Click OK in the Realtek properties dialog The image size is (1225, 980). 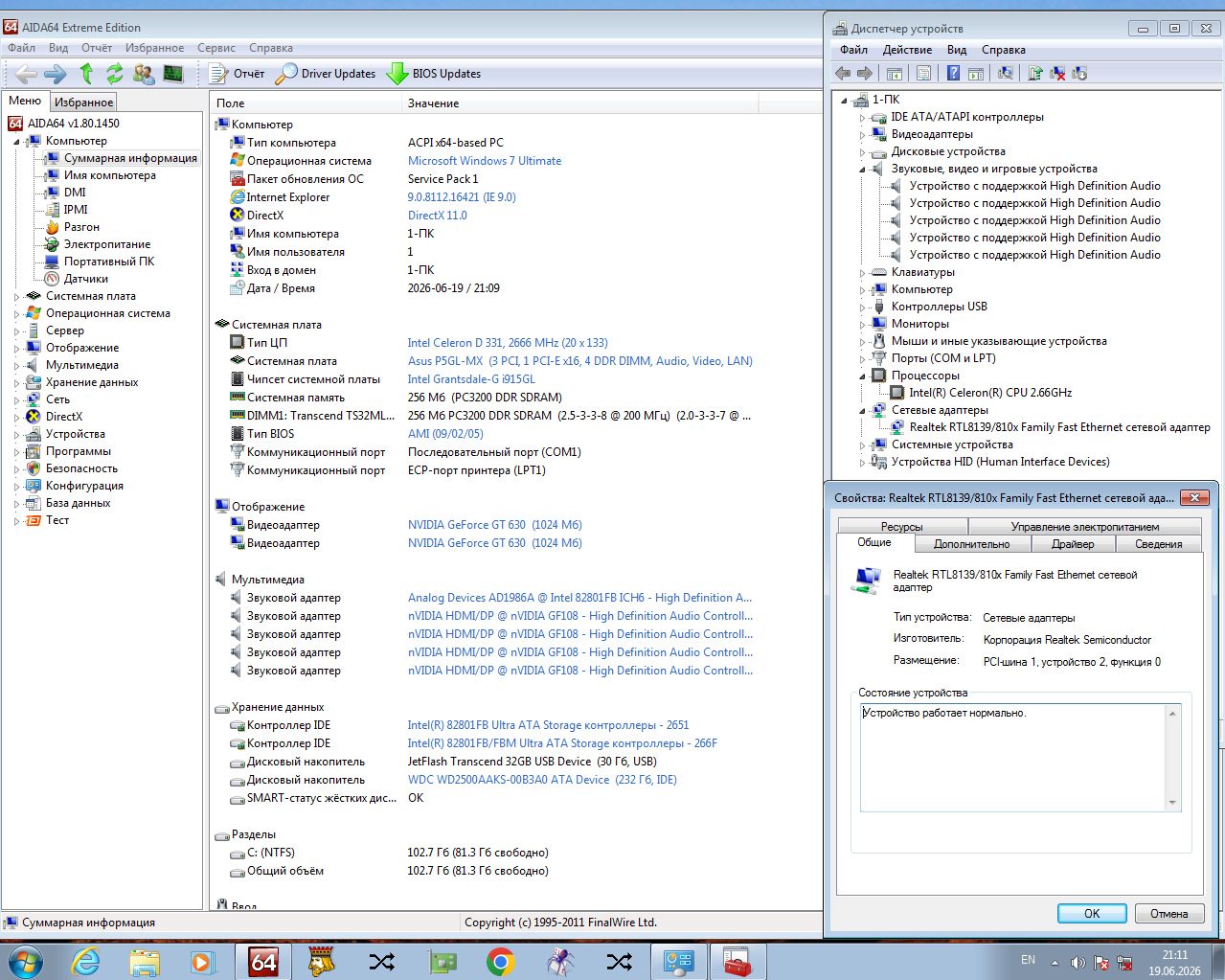[x=1092, y=914]
